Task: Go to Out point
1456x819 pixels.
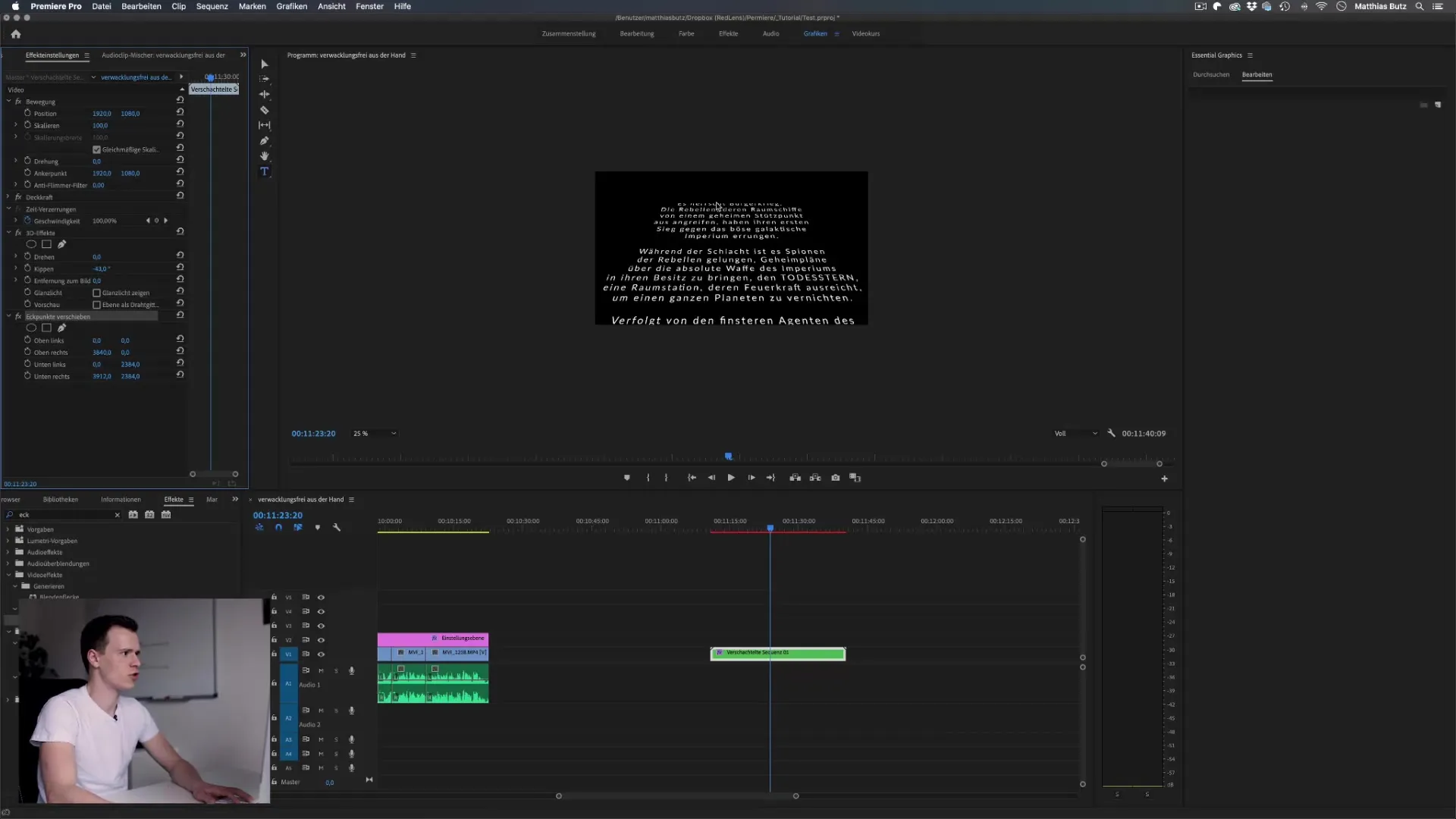Action: (770, 478)
